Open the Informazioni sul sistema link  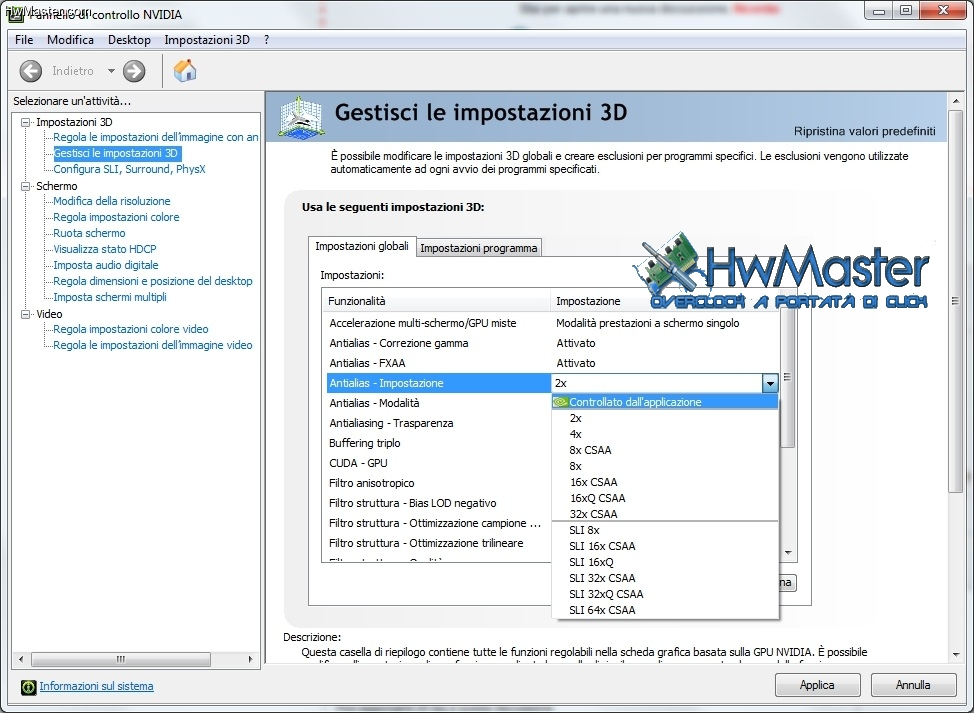coord(96,686)
